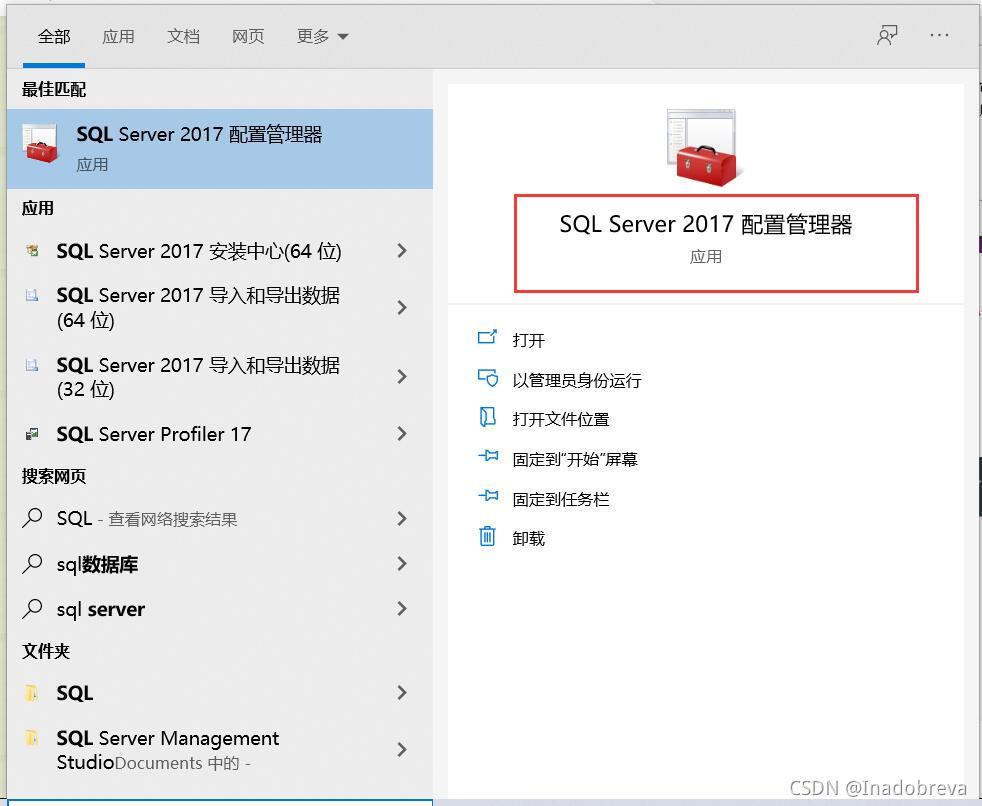The height and width of the screenshot is (806, 982).
Task: Expand arrow for 导入和导出数据 (32 位)
Action: [402, 377]
